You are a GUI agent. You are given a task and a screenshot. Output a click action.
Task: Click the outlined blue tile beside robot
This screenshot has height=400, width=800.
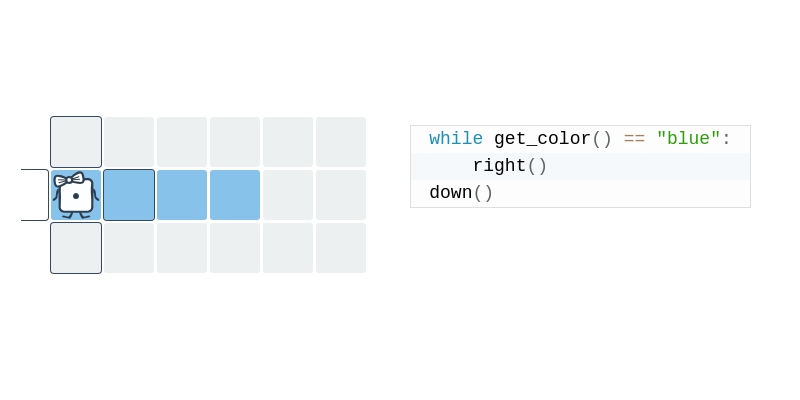129,195
